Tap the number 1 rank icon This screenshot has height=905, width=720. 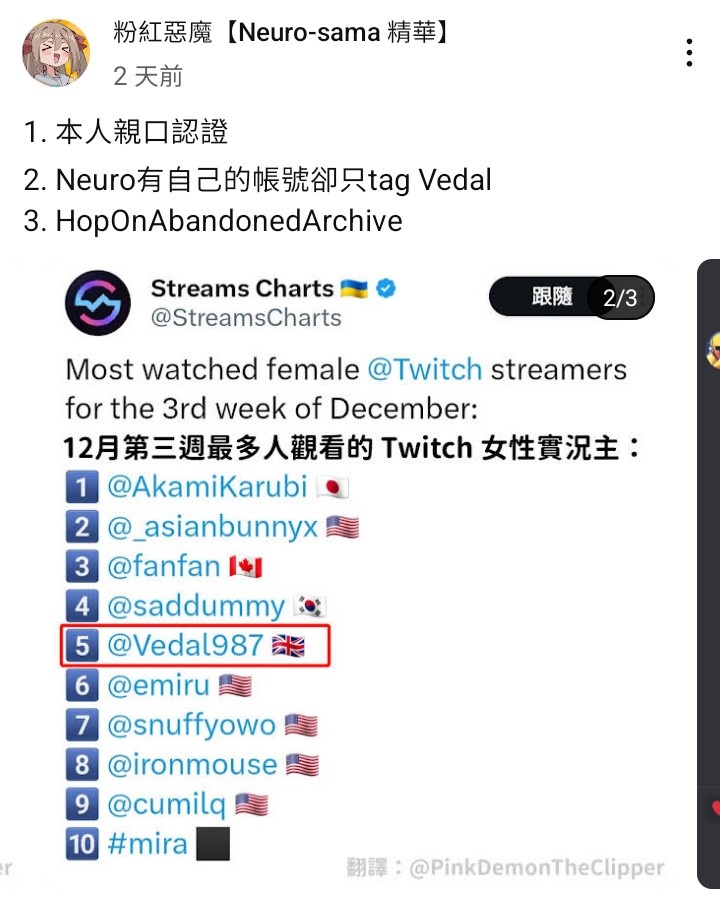point(81,487)
